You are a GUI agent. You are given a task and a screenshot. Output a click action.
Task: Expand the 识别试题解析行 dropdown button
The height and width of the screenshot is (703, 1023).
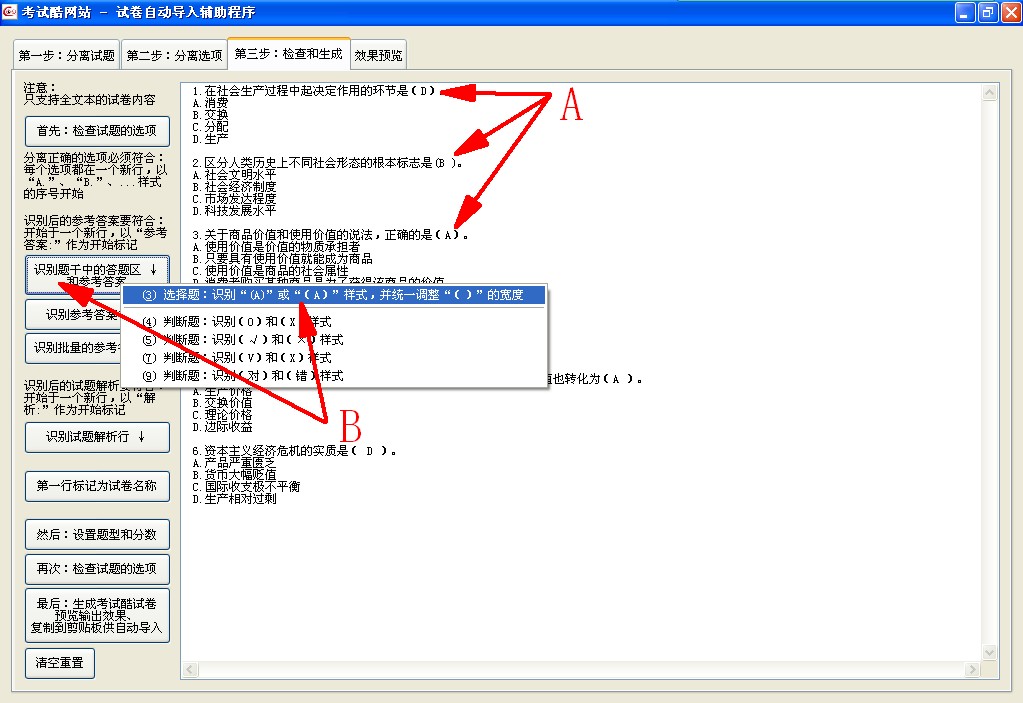(97, 437)
